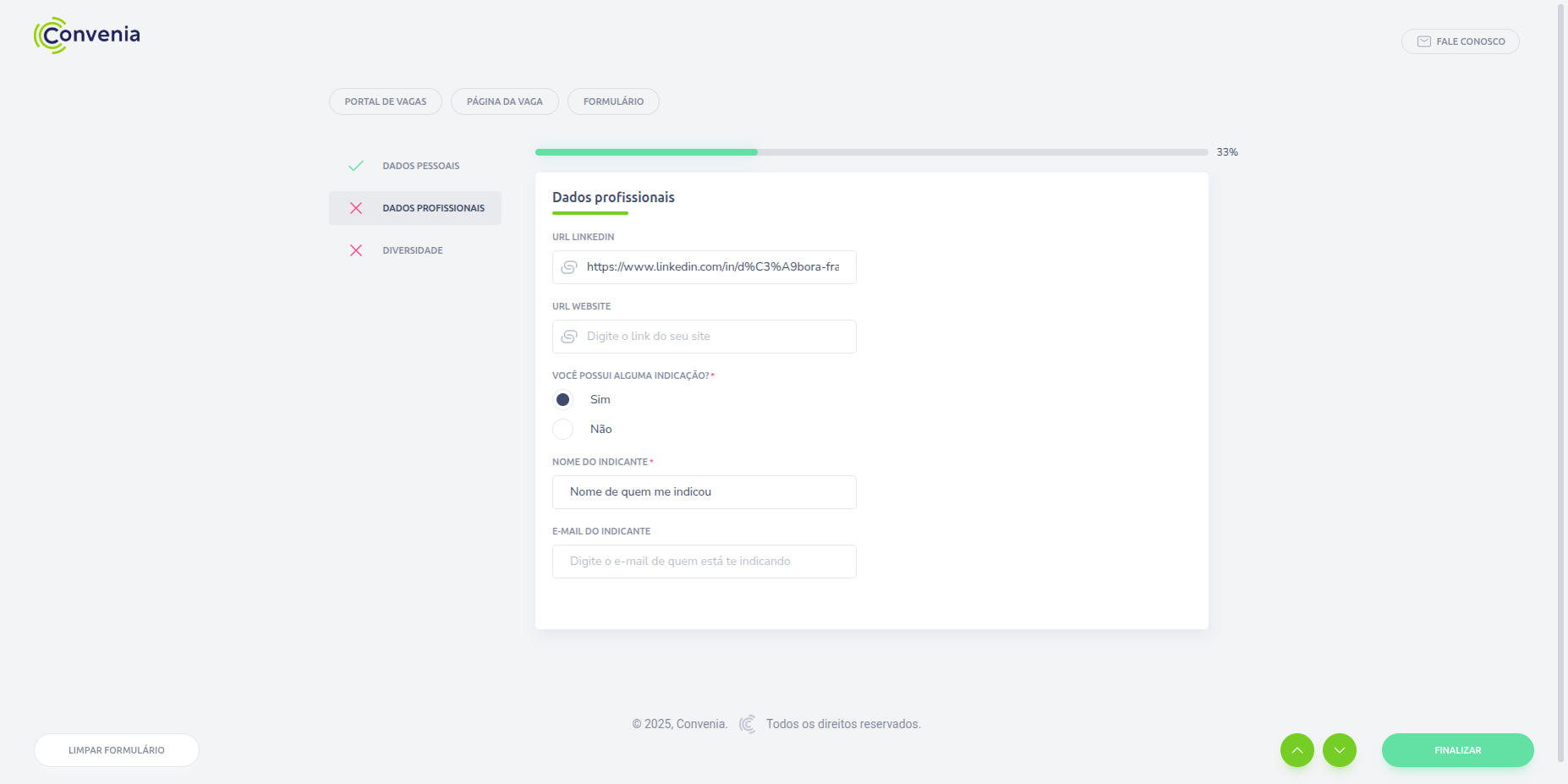Focus the E-mail do Indicante field

[704, 562]
